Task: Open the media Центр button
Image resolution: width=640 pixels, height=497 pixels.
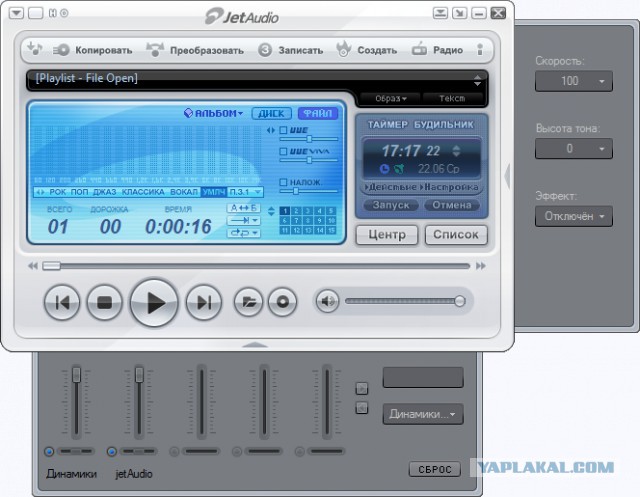Action: click(387, 235)
